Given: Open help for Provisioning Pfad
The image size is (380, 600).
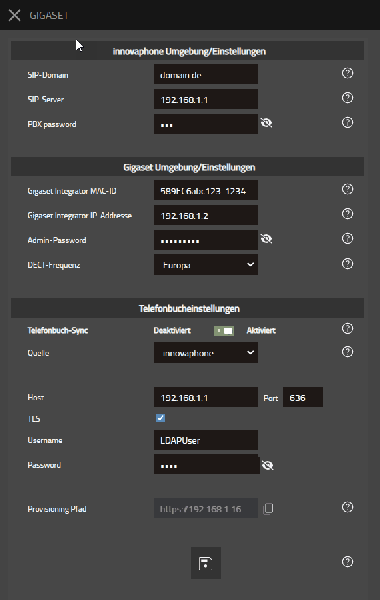Looking at the screenshot, I should pyautogui.click(x=347, y=507).
